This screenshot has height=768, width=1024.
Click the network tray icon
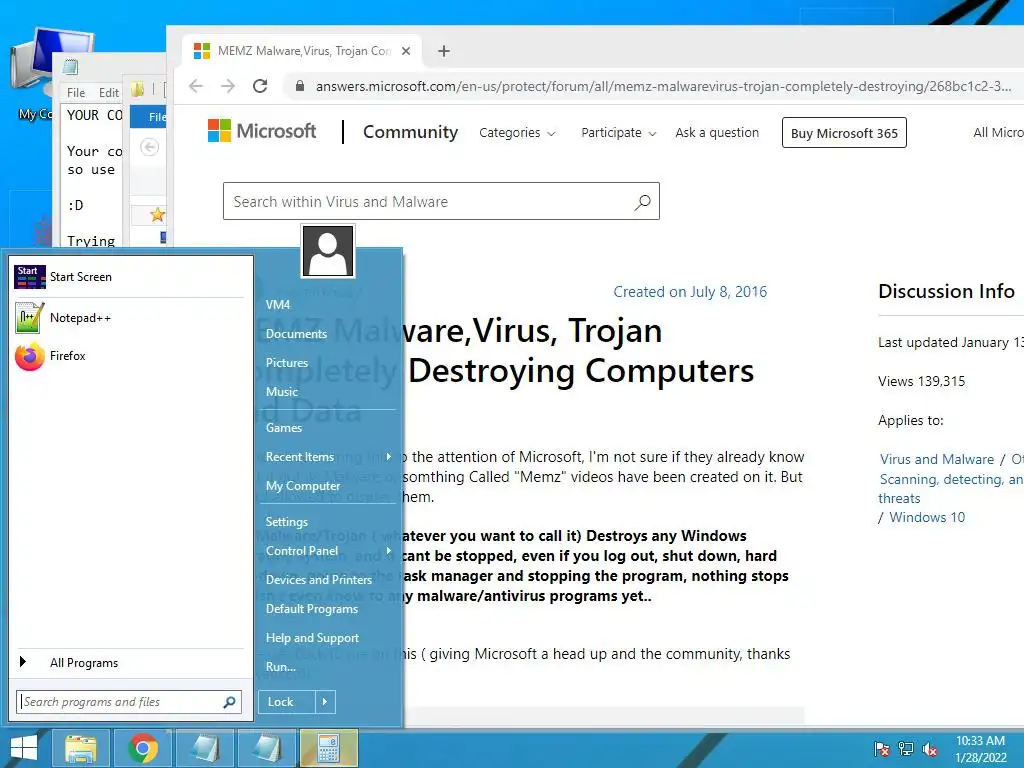pos(906,749)
